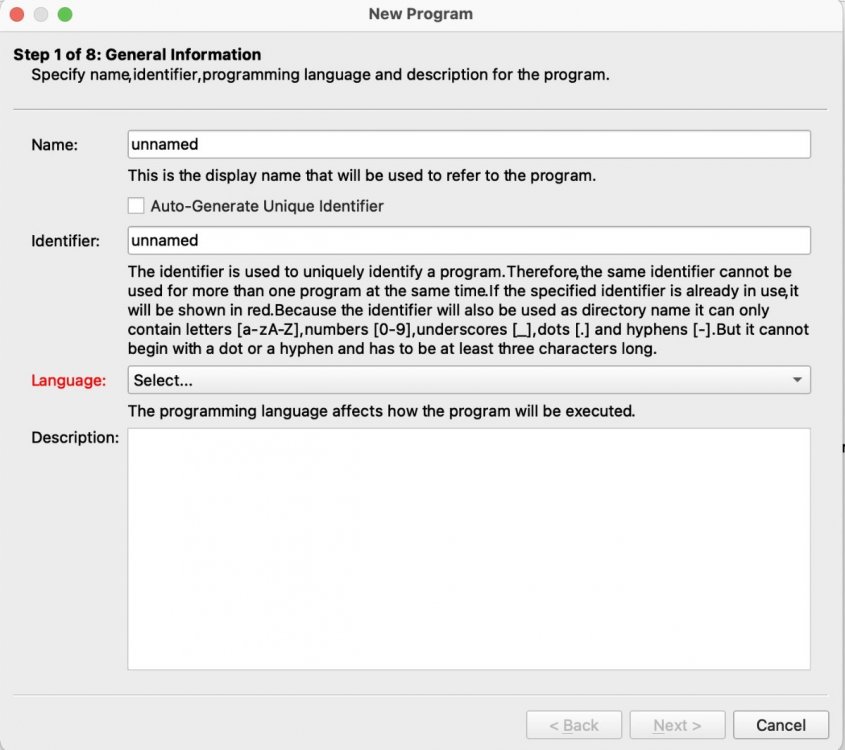The height and width of the screenshot is (750, 845).
Task: Click into the Identifier text field
Action: tap(468, 241)
